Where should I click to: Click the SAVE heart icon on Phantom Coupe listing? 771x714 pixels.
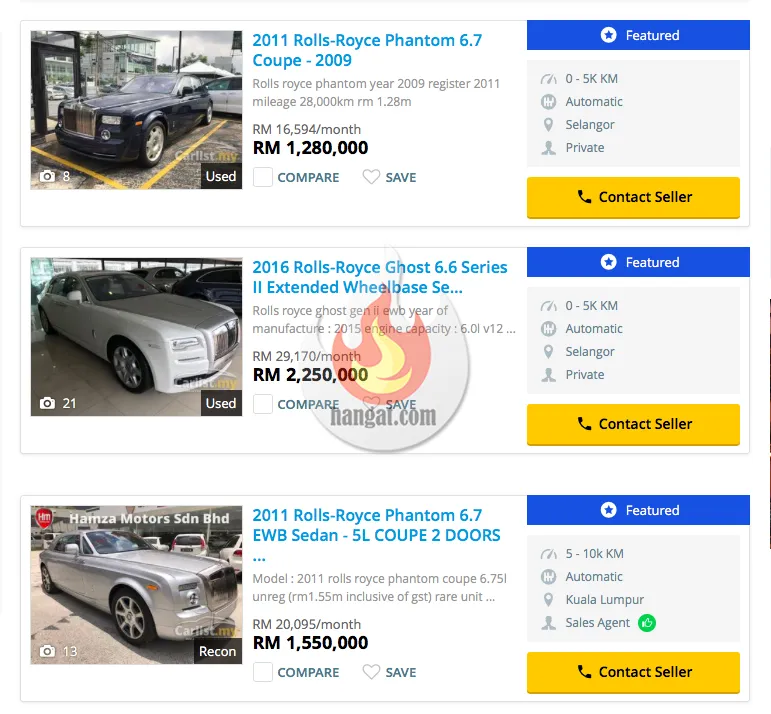(371, 177)
